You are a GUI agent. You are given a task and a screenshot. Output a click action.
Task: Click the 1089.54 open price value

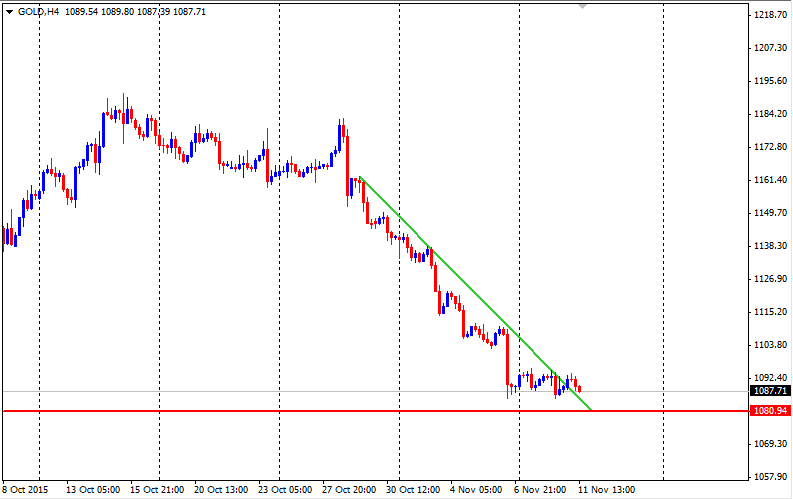[x=81, y=12]
